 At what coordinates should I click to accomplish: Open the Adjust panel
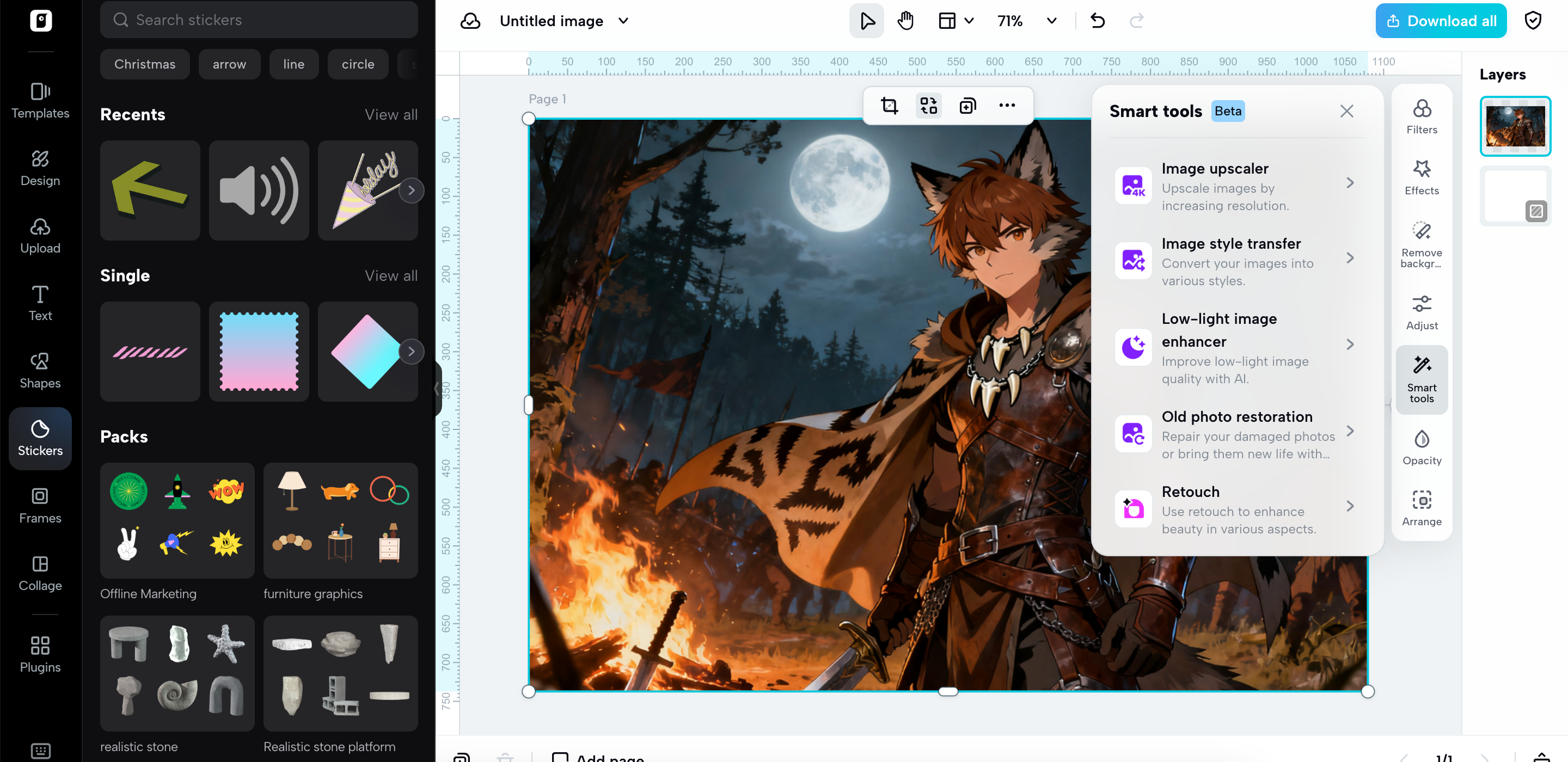tap(1422, 312)
